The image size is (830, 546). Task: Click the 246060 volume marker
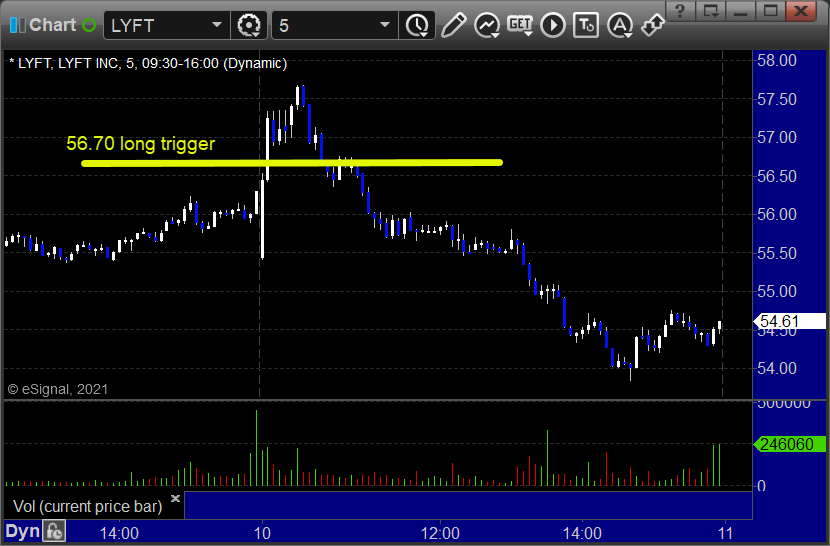click(789, 444)
